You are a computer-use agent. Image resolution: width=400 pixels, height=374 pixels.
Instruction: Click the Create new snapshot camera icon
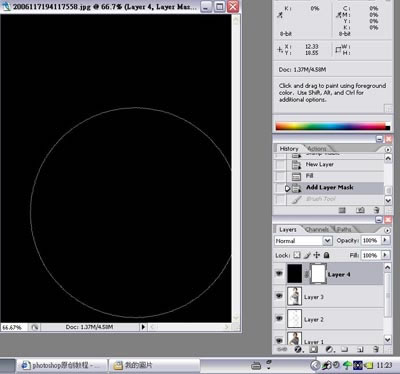pyautogui.click(x=360, y=210)
